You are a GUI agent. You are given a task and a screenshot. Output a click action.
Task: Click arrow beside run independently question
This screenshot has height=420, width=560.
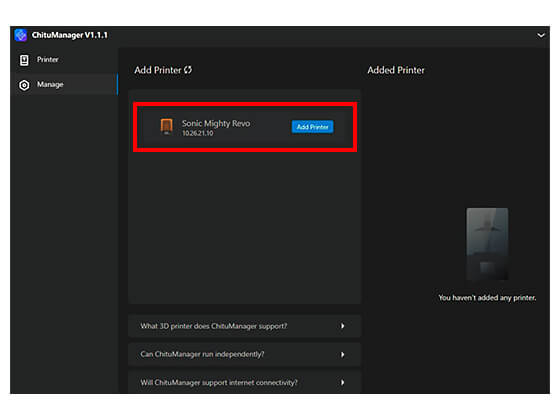(342, 354)
